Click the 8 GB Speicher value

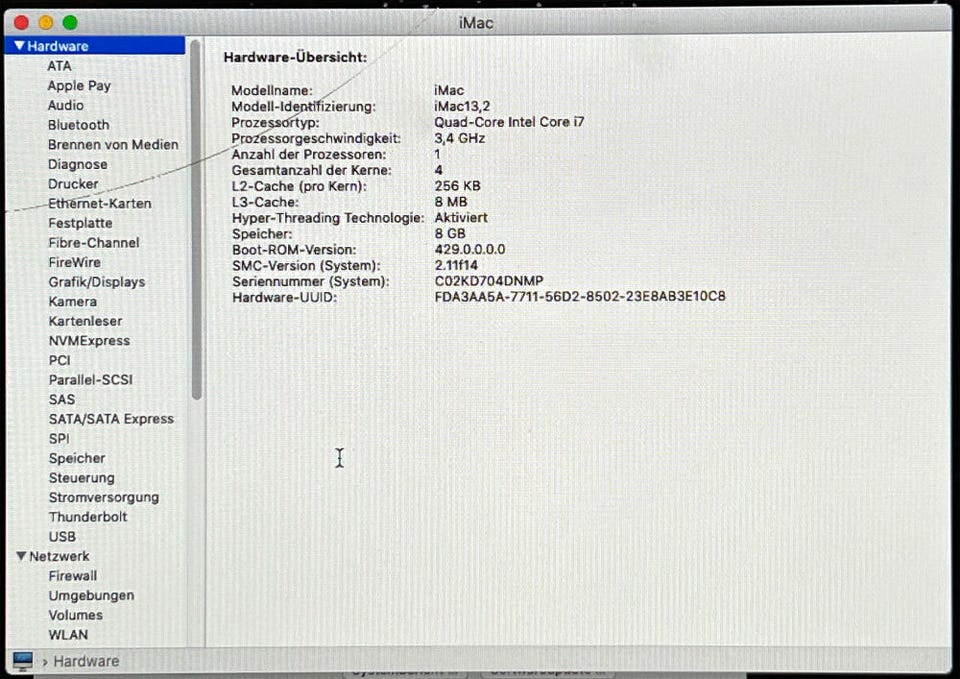click(450, 233)
